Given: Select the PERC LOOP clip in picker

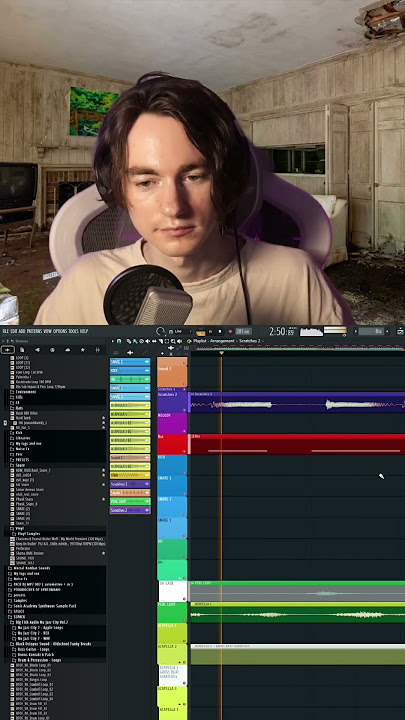Looking at the screenshot, I should pos(130,501).
